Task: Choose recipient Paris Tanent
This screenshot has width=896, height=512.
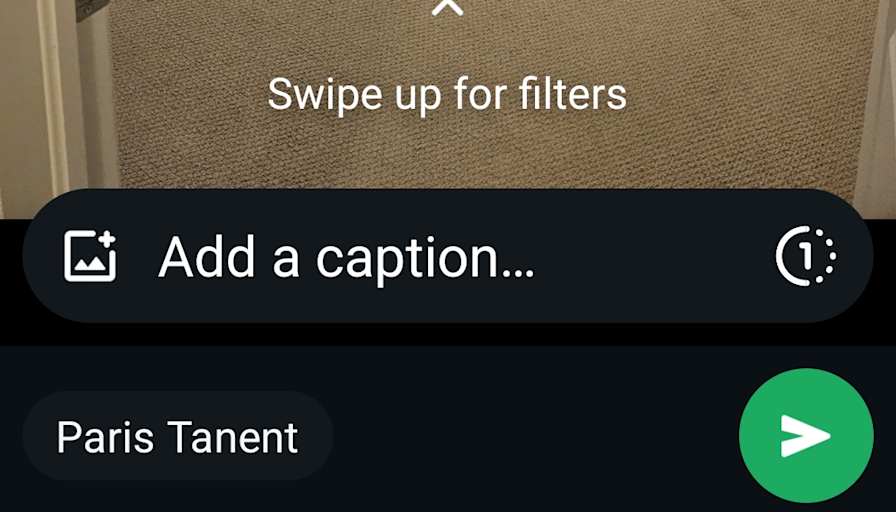Action: (x=178, y=437)
